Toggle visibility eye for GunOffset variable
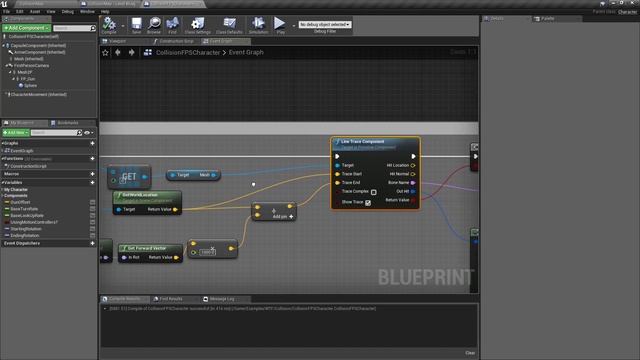640x360 pixels. click(92, 202)
